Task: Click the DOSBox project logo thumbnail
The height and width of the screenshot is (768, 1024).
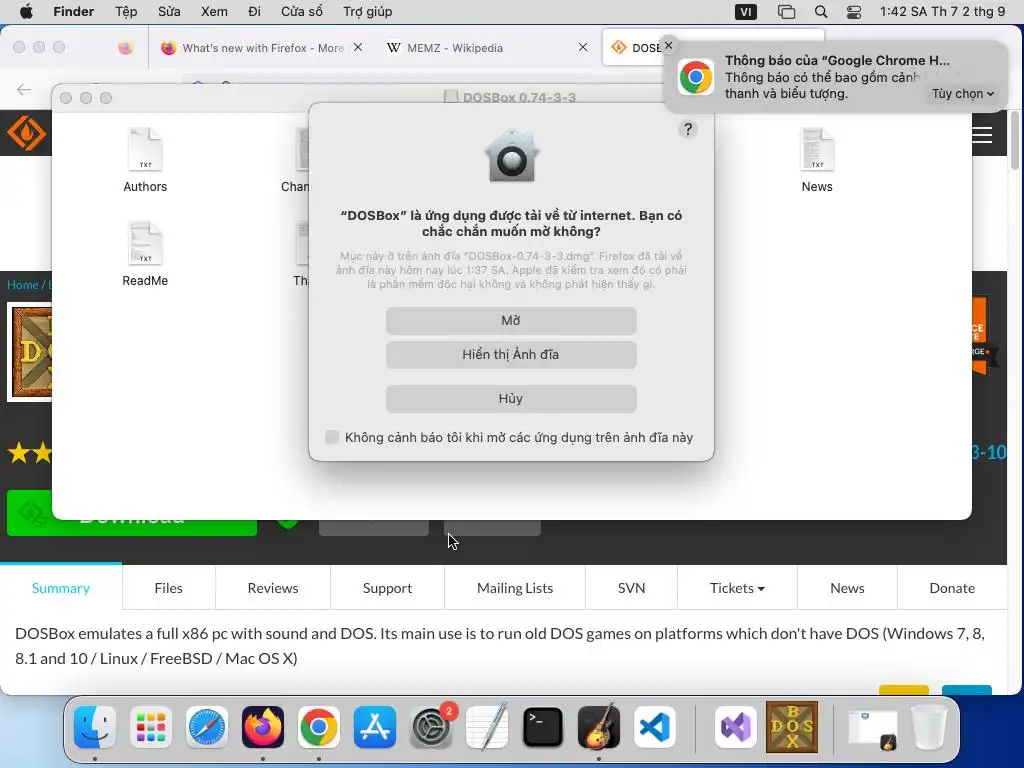Action: pos(30,352)
